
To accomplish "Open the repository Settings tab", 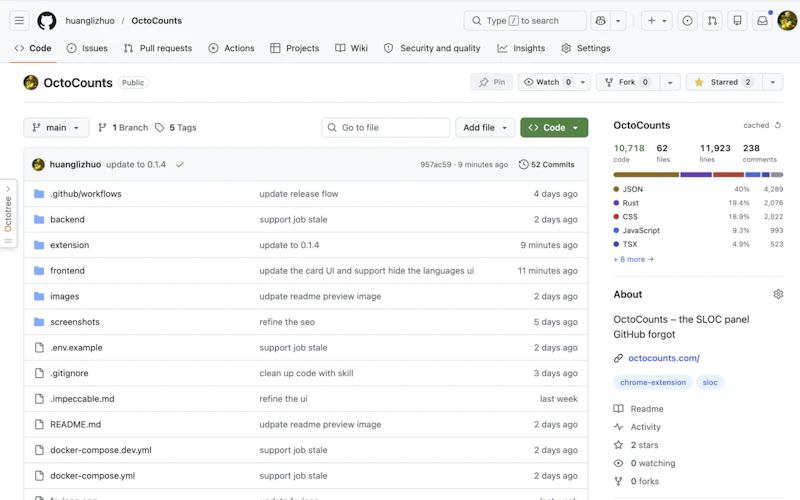I will (x=586, y=48).
